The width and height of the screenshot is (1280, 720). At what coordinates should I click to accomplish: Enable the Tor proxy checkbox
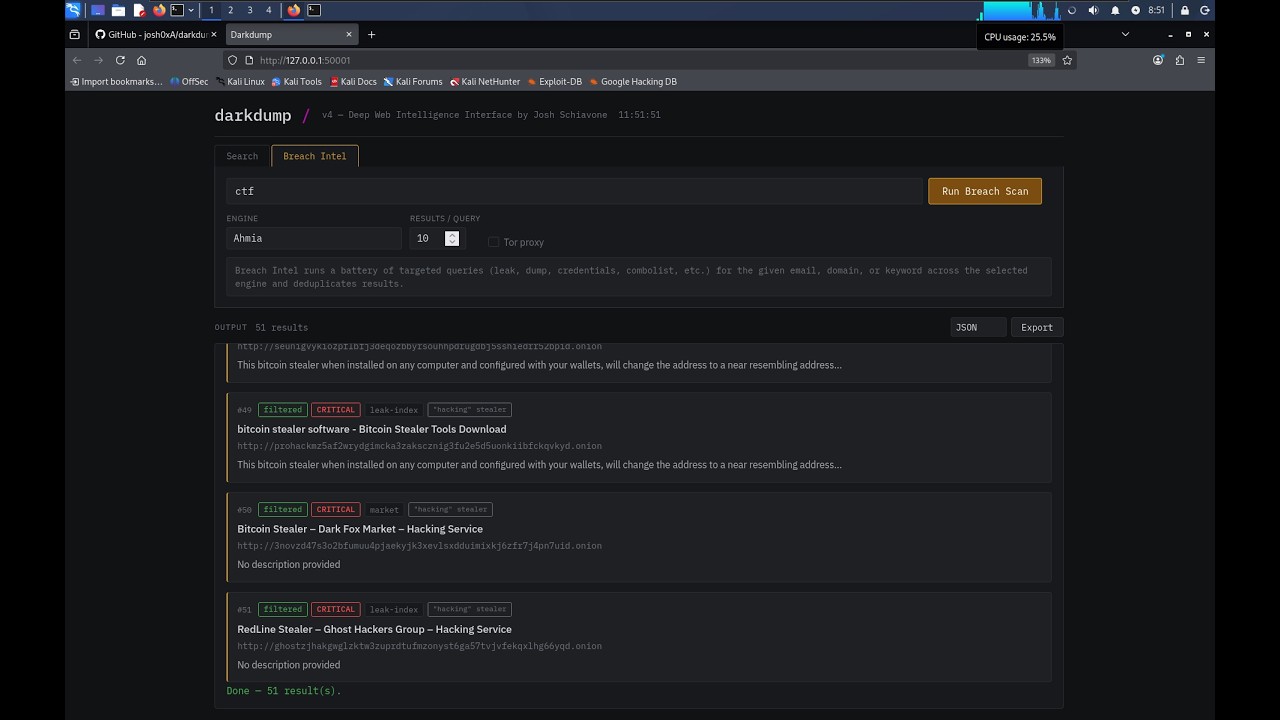click(493, 242)
